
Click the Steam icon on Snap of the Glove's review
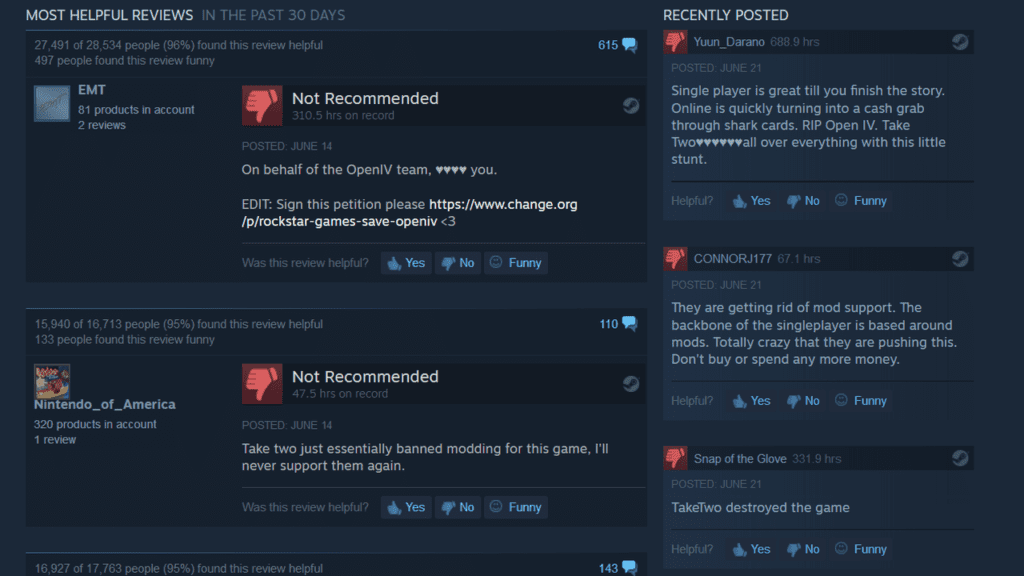tap(959, 458)
